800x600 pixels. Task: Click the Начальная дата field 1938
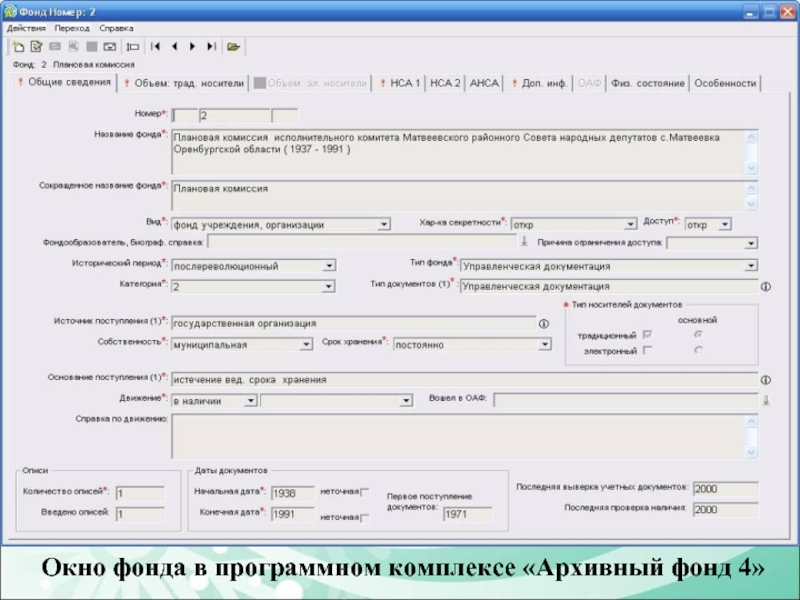click(x=293, y=493)
